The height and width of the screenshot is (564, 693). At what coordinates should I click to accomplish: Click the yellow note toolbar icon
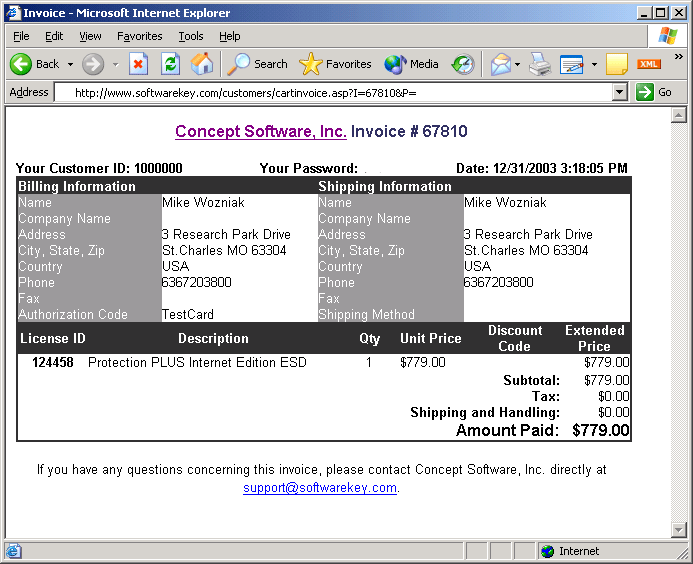[x=617, y=65]
